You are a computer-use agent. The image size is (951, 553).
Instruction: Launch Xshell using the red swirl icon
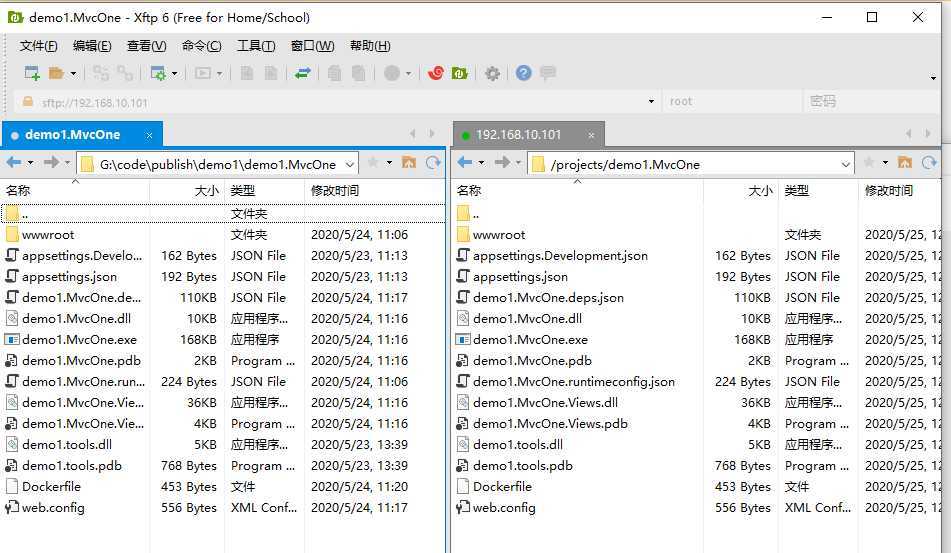point(435,73)
